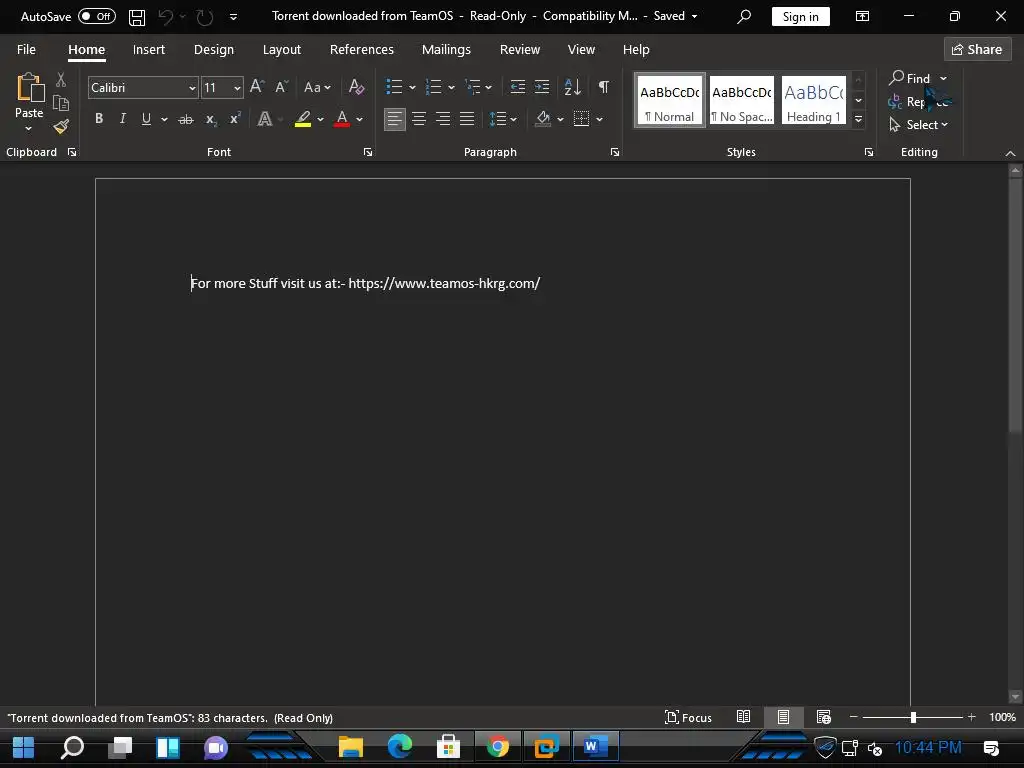Switch to the References tab
The width and height of the screenshot is (1024, 768).
click(x=362, y=50)
